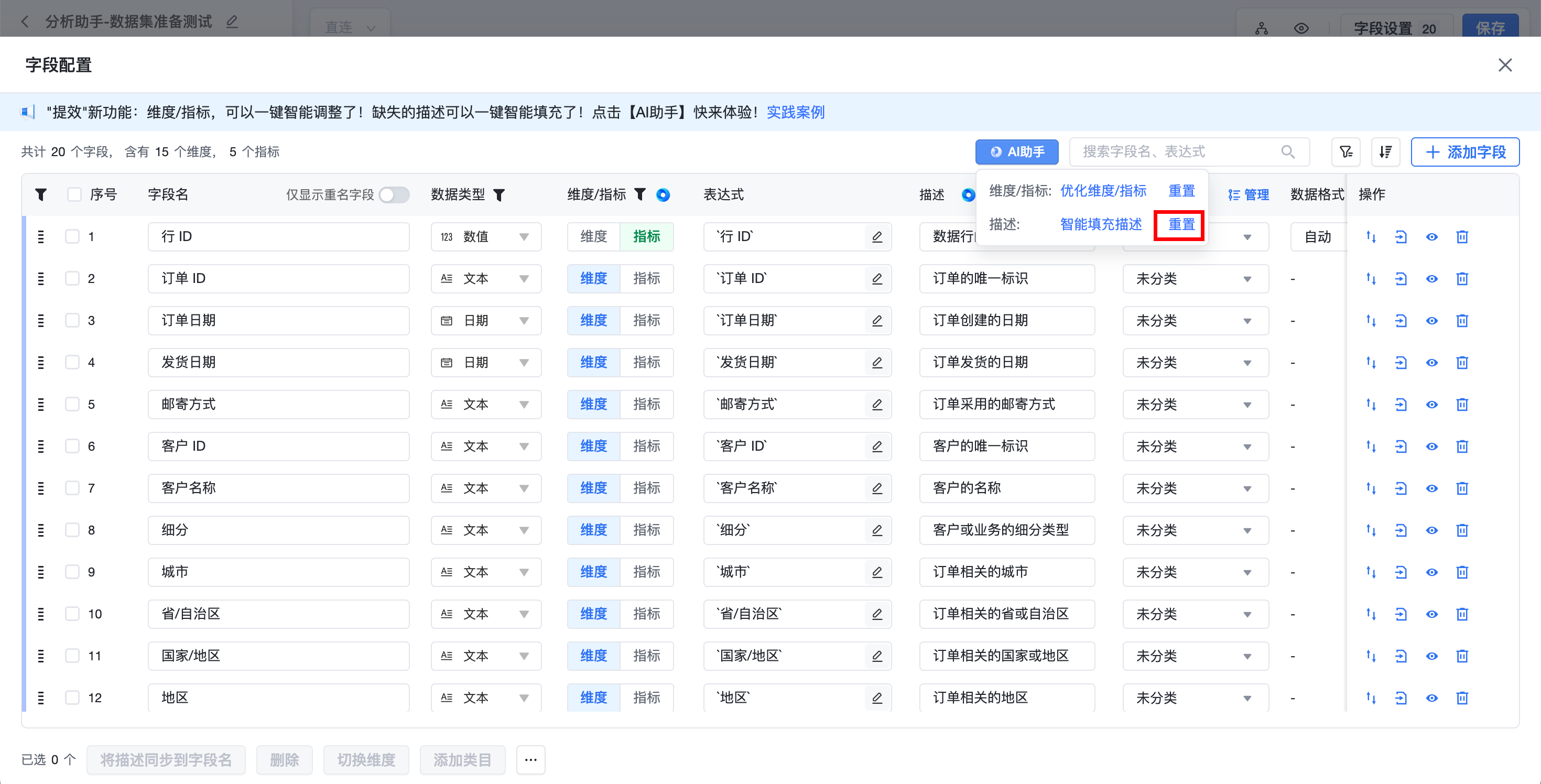Click 重置 for 维度/指标 in the popup
1541x784 pixels.
[x=1181, y=191]
